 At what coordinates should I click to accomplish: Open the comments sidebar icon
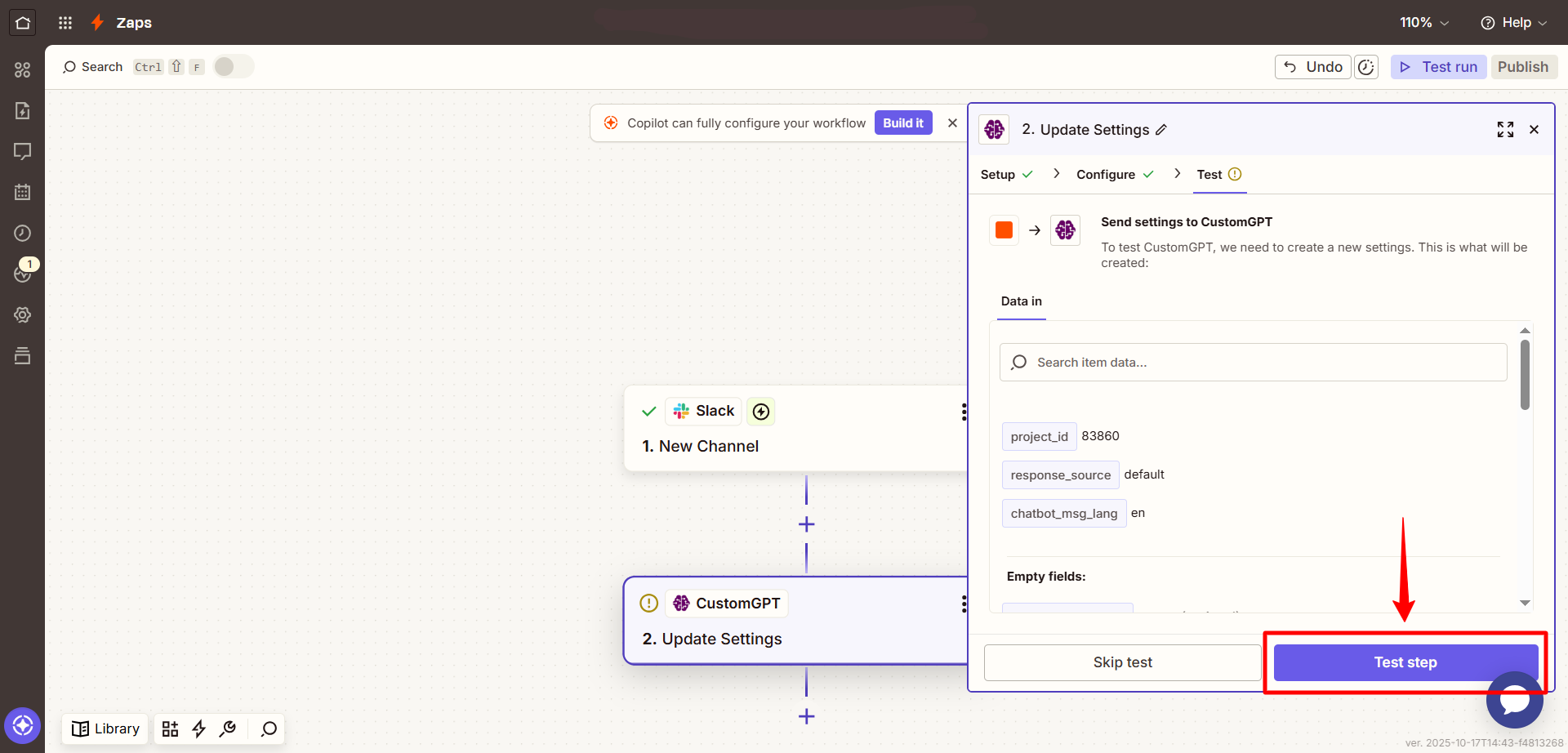(x=23, y=151)
